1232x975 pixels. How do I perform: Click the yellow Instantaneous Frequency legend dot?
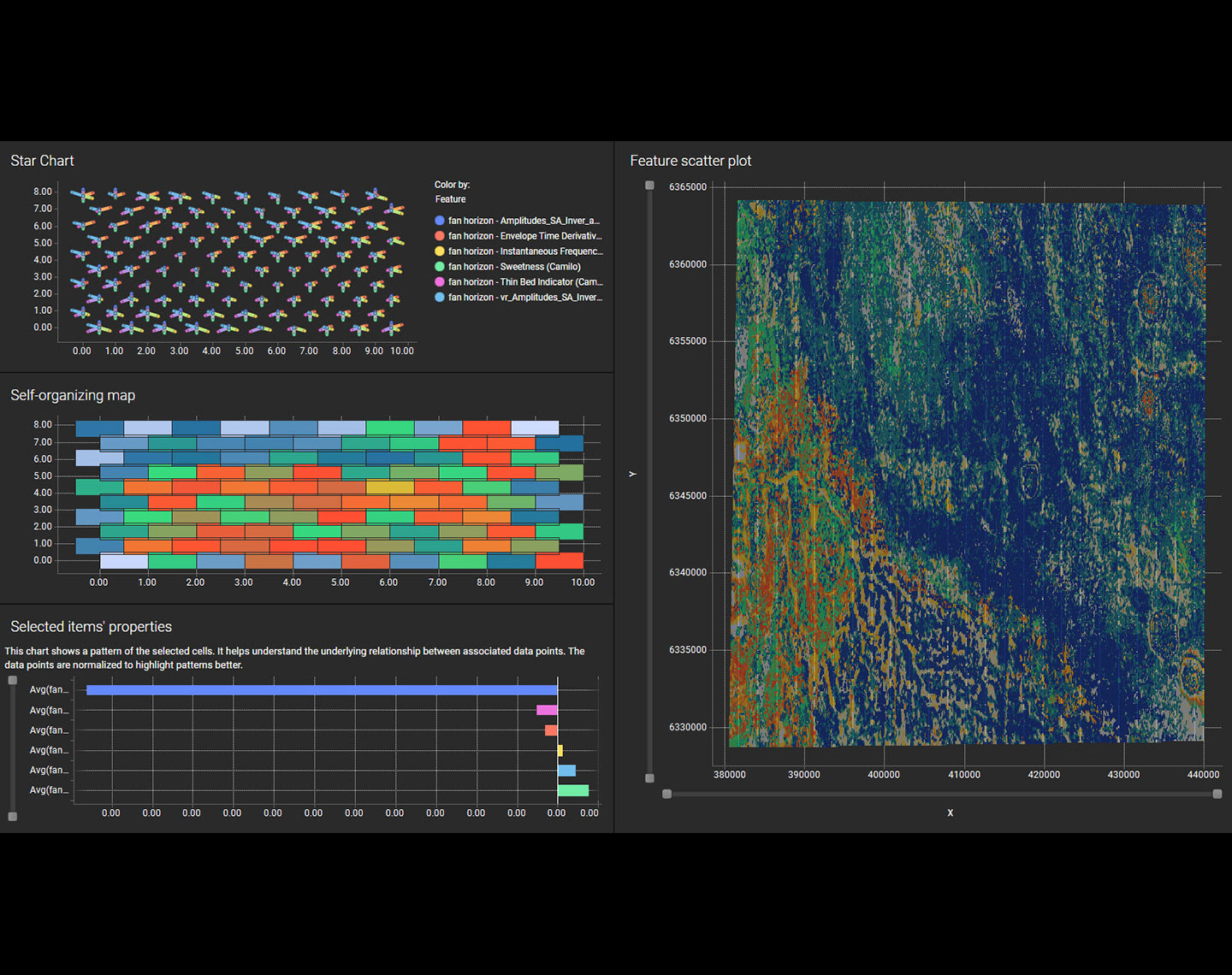[440, 251]
